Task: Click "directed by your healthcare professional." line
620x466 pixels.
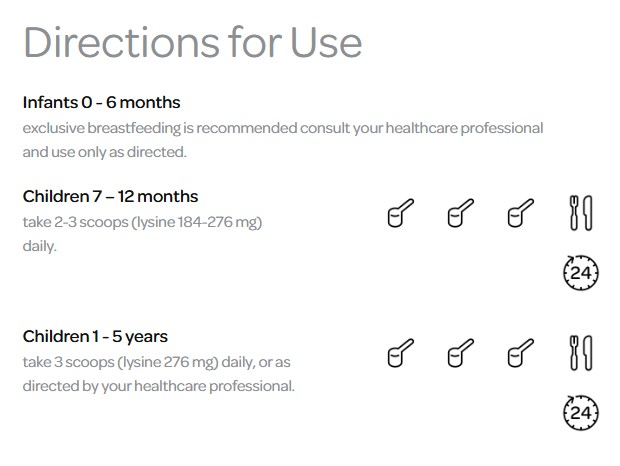Action: click(x=158, y=386)
